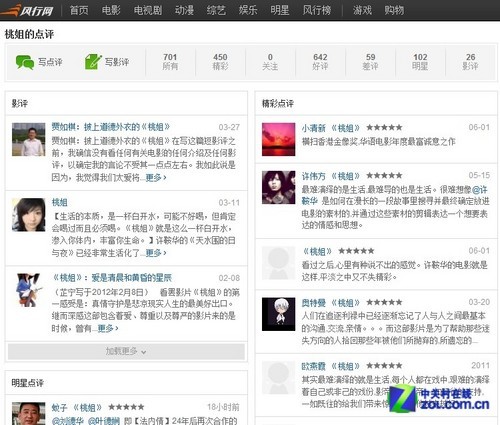Screen dimensions: 500x425
Task: Open 《桃姐》 link in 许伟方's comment
Action: tap(345, 176)
